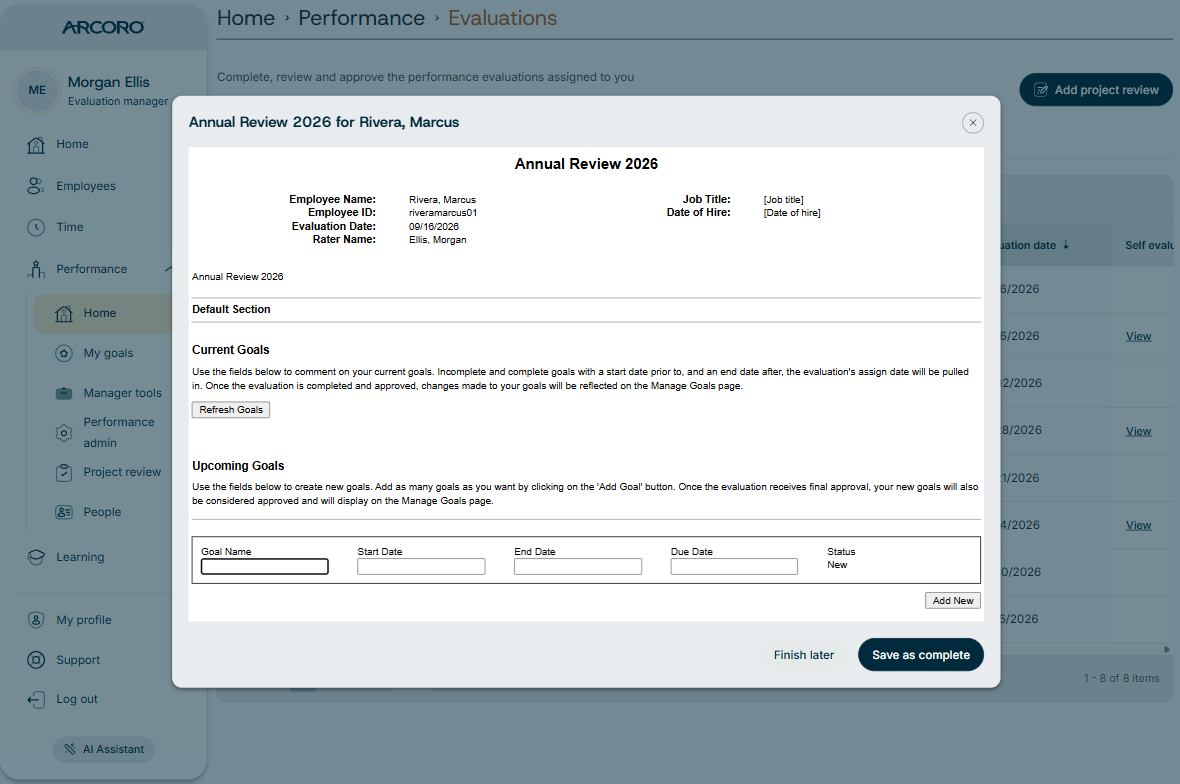Open the AI Assistant
The width and height of the screenshot is (1180, 784).
tap(104, 749)
